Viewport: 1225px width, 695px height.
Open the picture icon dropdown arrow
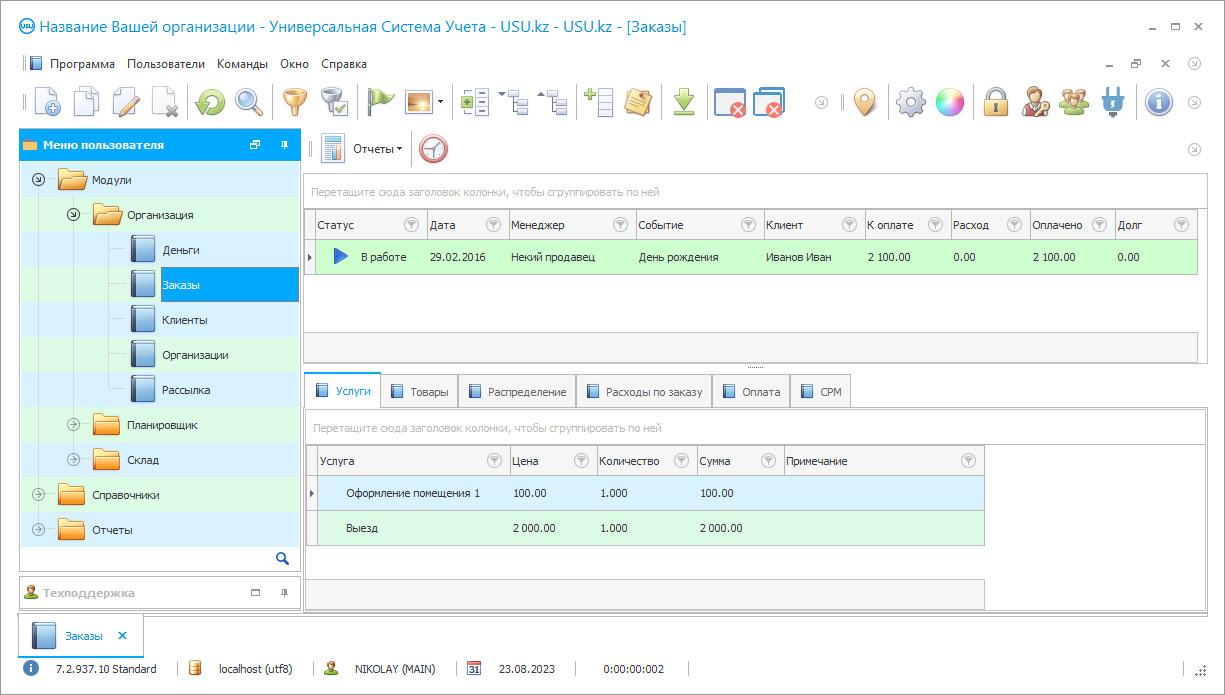[441, 102]
